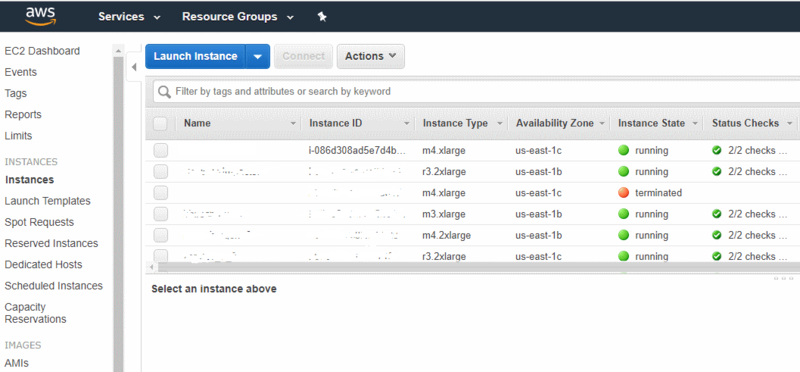The height and width of the screenshot is (372, 800).
Task: Open the Instance State column sort arrow
Action: [695, 124]
